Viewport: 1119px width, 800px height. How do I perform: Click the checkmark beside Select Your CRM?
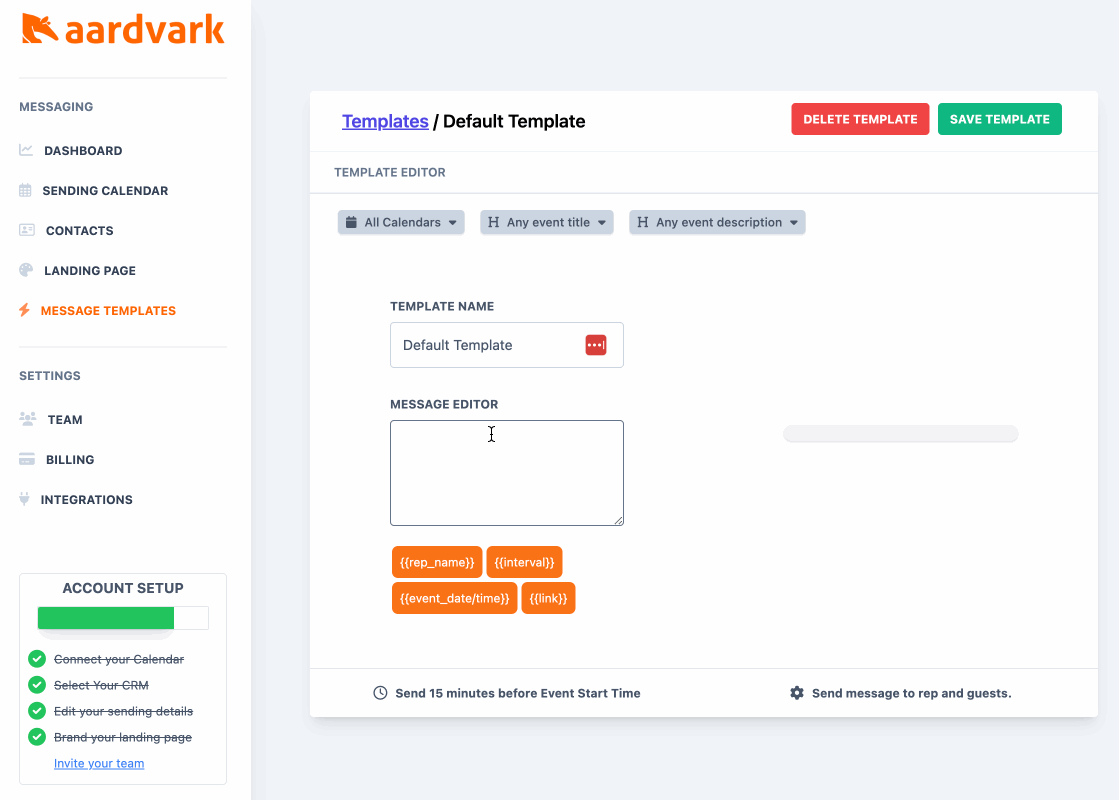pos(37,685)
